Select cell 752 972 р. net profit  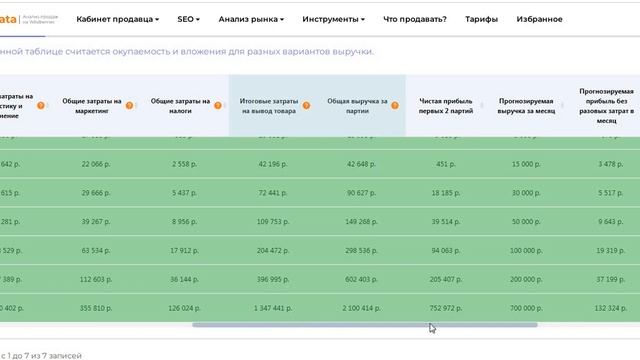coord(446,308)
